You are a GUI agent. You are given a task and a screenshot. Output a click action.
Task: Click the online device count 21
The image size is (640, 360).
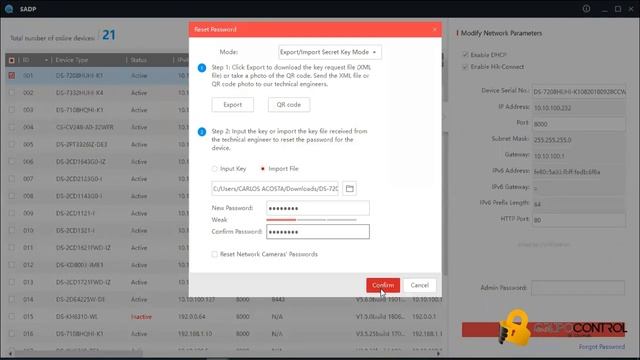[x=109, y=35]
